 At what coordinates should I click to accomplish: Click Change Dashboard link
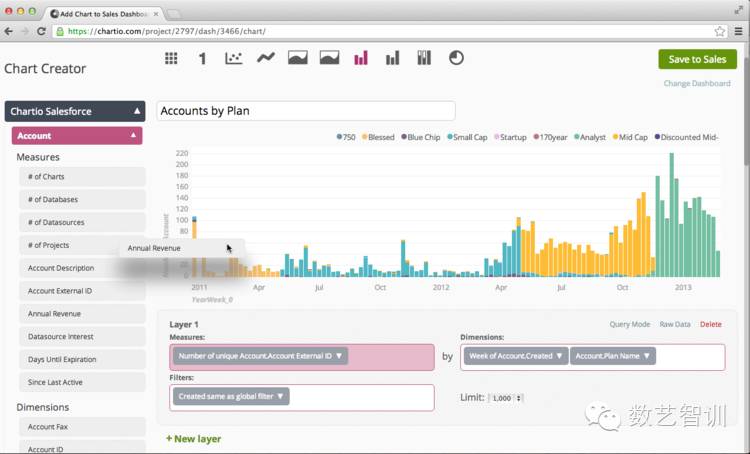pos(697,83)
